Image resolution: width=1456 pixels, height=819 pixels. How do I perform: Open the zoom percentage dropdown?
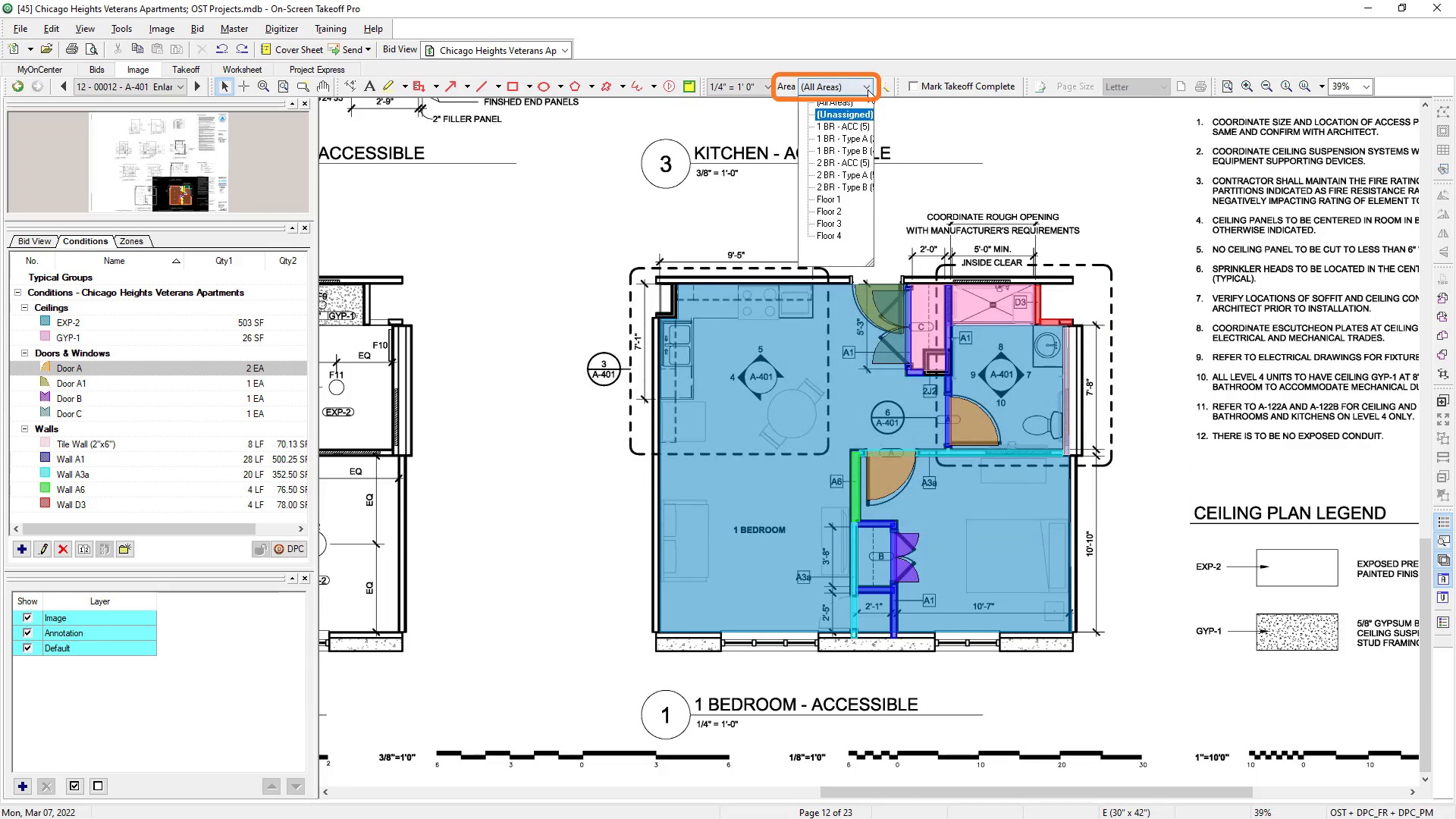[1366, 86]
